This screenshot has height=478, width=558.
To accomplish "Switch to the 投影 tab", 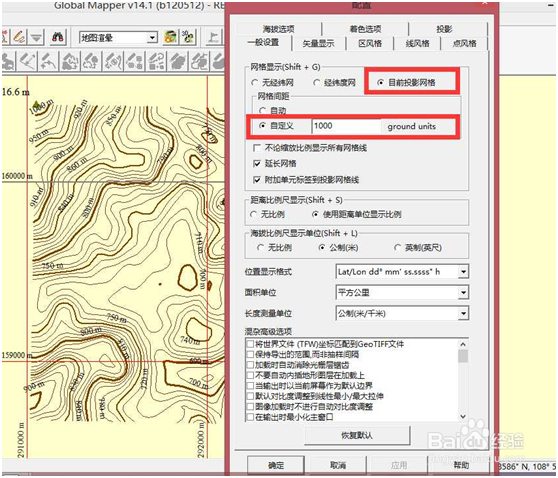I will pyautogui.click(x=444, y=29).
